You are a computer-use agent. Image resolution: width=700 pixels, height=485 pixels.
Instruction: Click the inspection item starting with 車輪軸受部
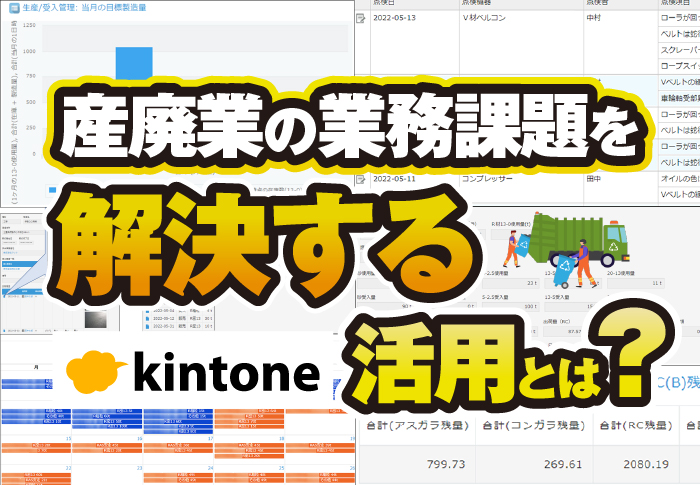tap(680, 98)
